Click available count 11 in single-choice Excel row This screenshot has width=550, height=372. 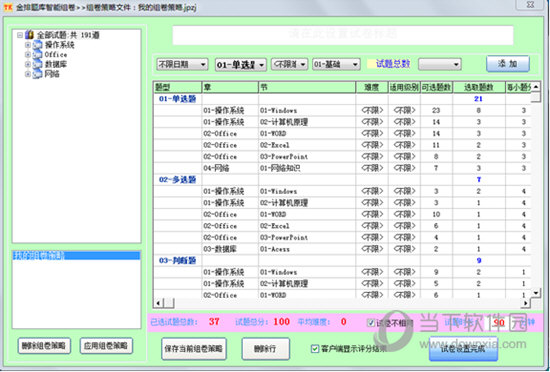(436, 145)
